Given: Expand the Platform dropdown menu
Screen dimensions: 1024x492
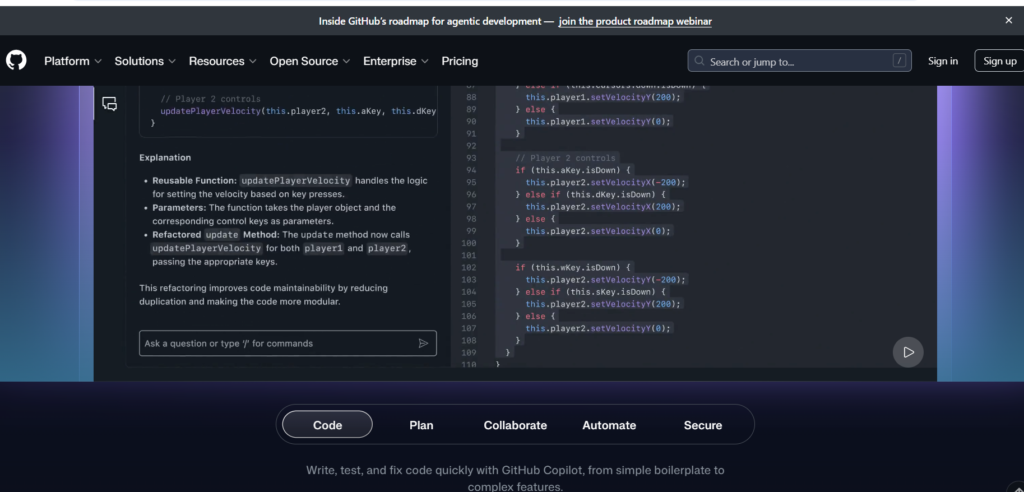Looking at the screenshot, I should 73,61.
